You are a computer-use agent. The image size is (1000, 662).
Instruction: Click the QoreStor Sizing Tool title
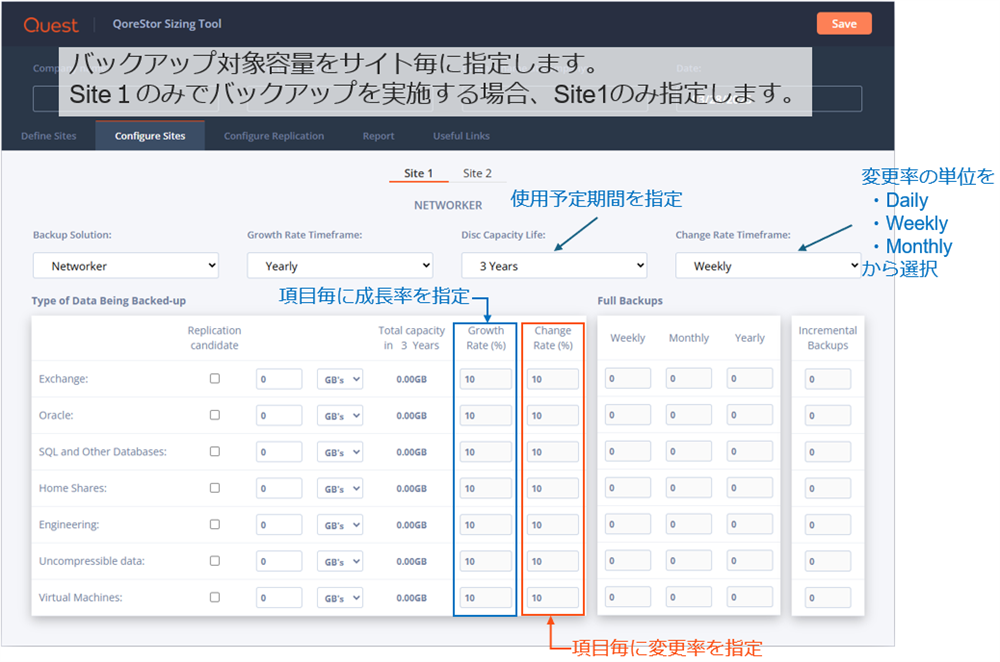click(167, 24)
